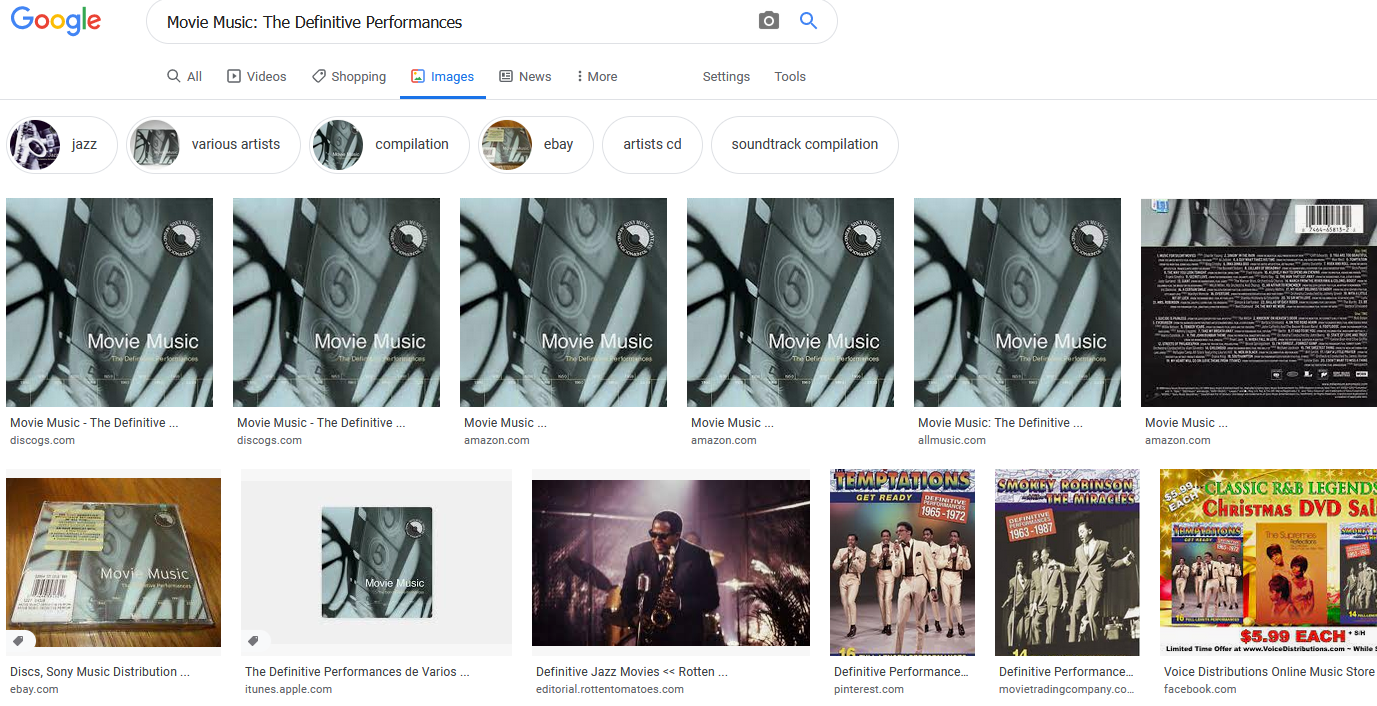
Task: Switch to the Shopping tab
Action: click(x=349, y=76)
